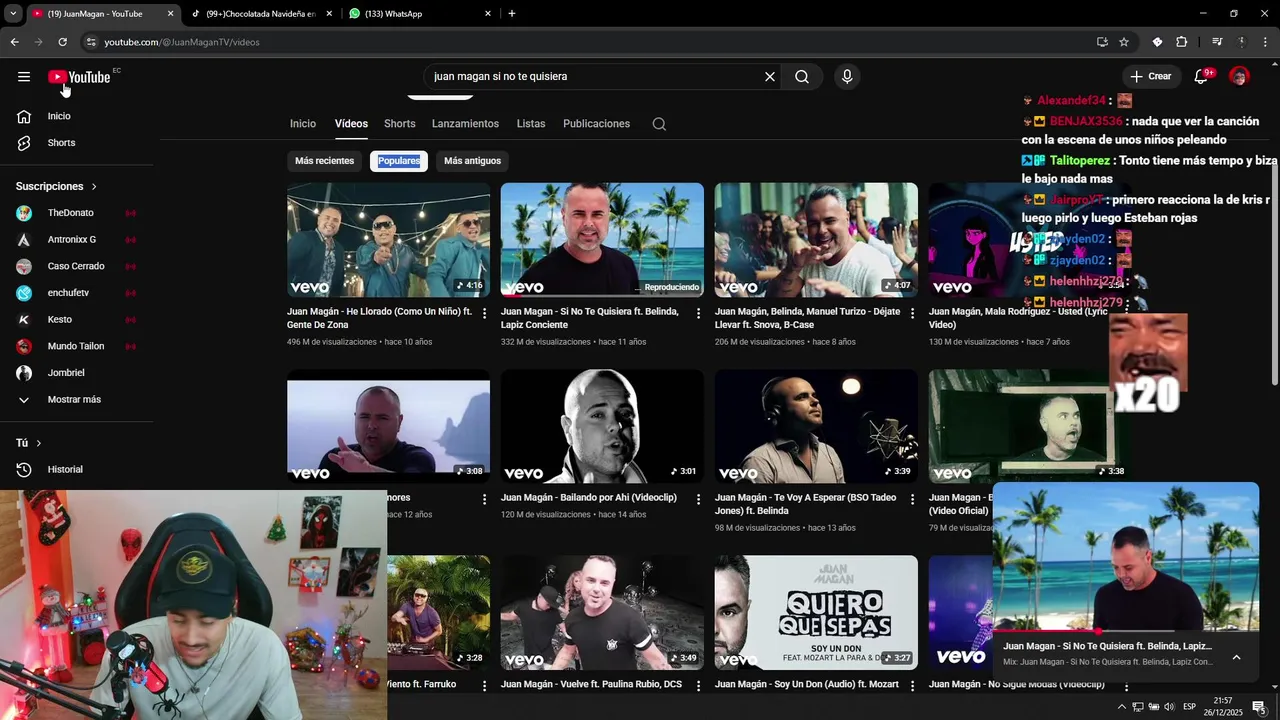Open Chrome three-dot menu
Image resolution: width=1280 pixels, height=720 pixels.
coord(1266,42)
